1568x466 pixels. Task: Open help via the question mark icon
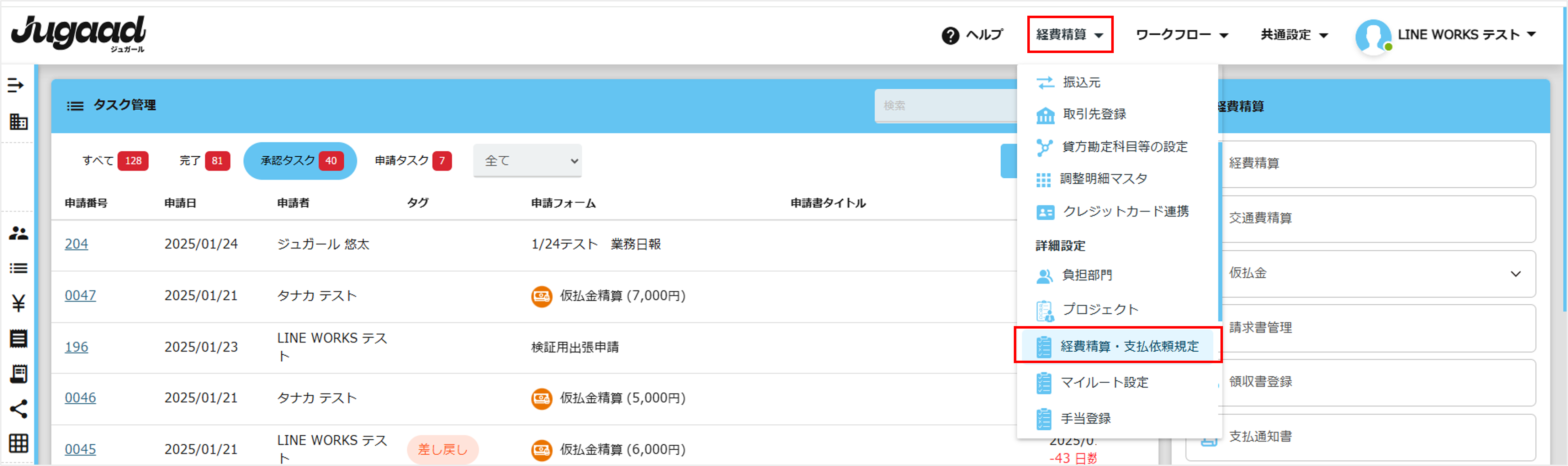950,36
